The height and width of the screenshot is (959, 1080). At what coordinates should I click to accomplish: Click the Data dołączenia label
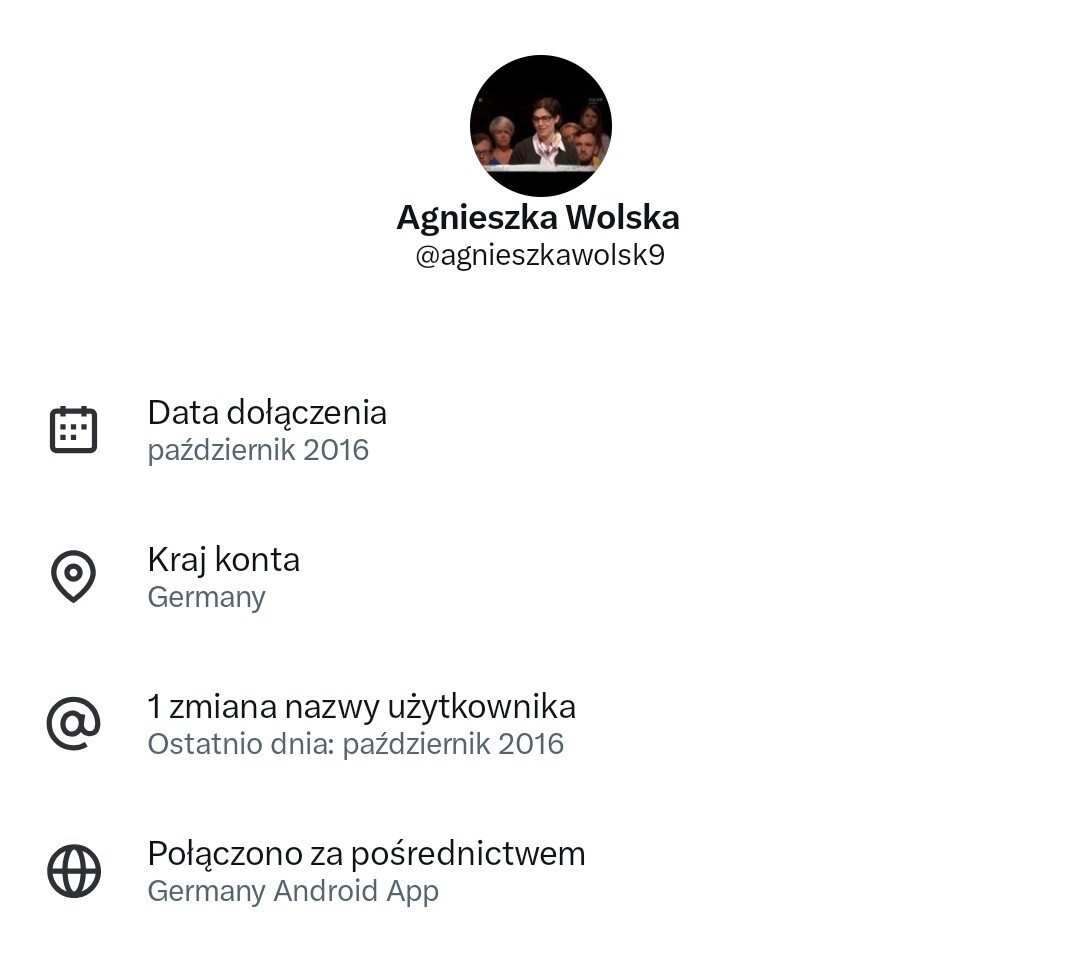coord(267,413)
